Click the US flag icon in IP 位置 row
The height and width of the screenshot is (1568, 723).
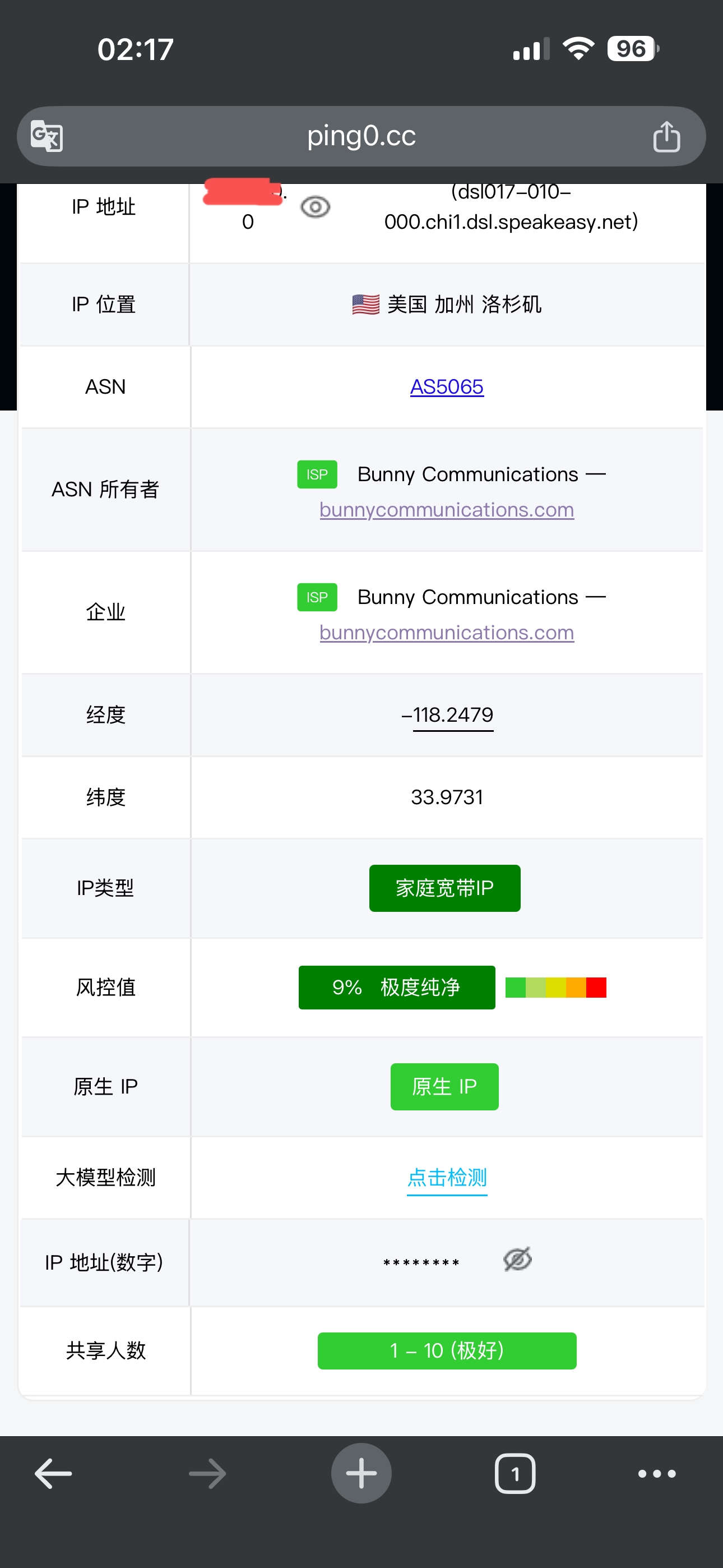[366, 305]
